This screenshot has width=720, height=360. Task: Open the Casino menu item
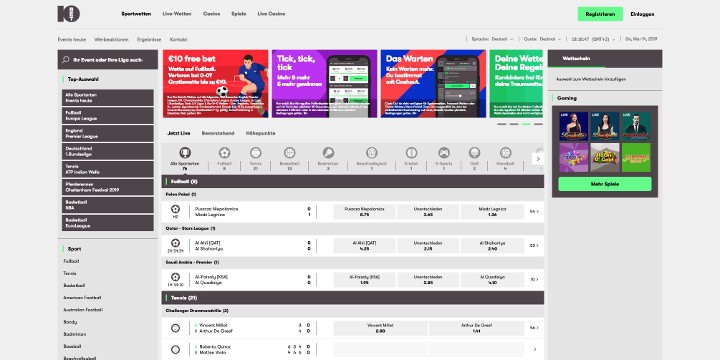point(211,14)
